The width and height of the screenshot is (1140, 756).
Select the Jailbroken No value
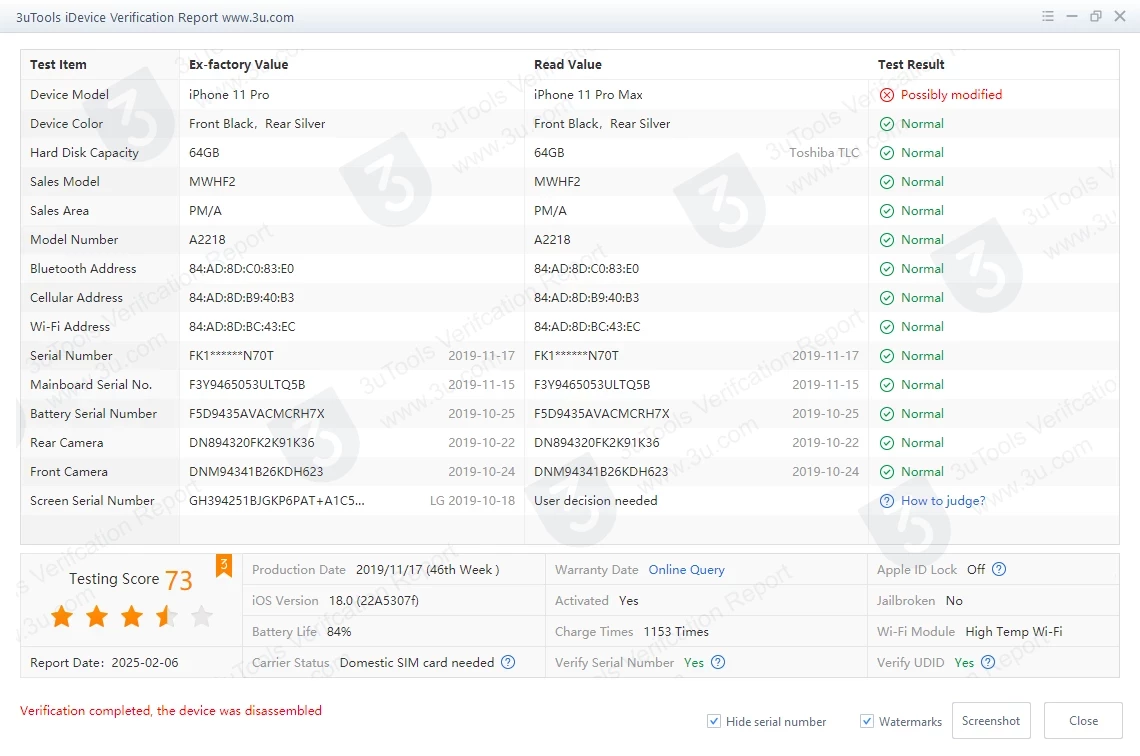tap(954, 601)
